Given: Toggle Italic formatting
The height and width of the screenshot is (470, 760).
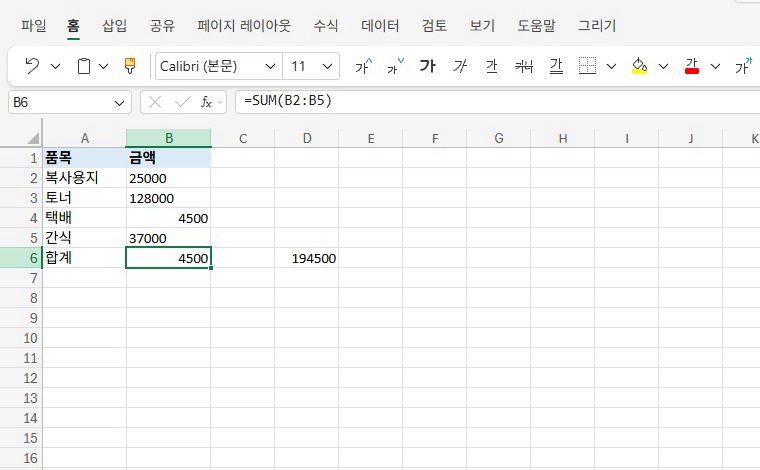Looking at the screenshot, I should point(460,66).
